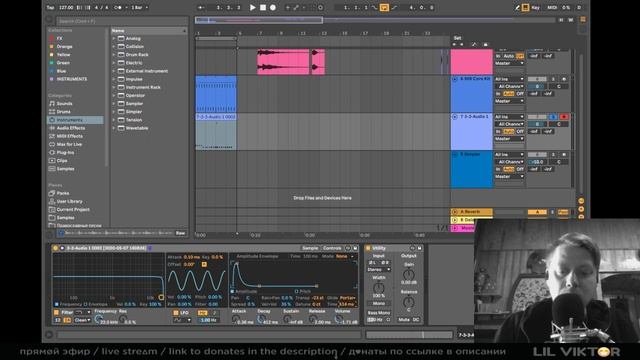The image size is (640, 360).
Task: Click the Raw preview button in browser
Action: (180, 233)
